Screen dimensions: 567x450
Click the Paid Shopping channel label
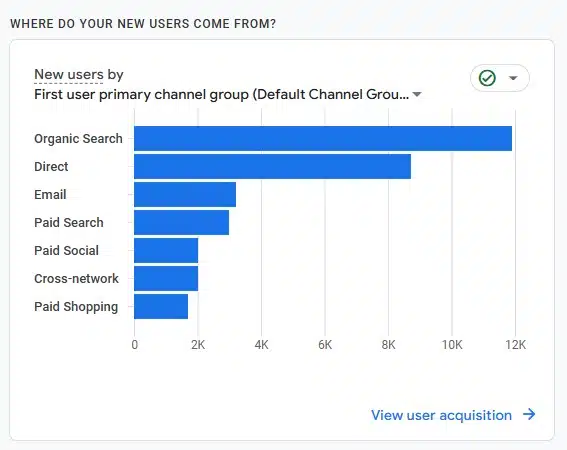coord(76,307)
